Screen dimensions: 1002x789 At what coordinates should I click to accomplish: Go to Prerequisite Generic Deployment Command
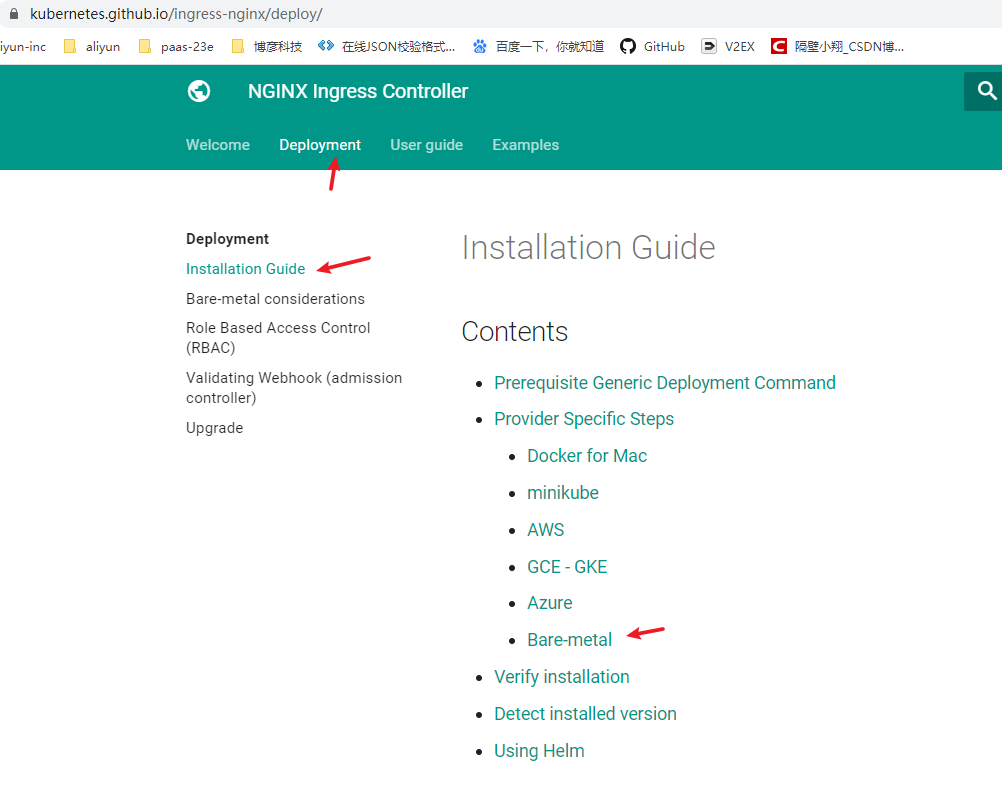pyautogui.click(x=665, y=383)
